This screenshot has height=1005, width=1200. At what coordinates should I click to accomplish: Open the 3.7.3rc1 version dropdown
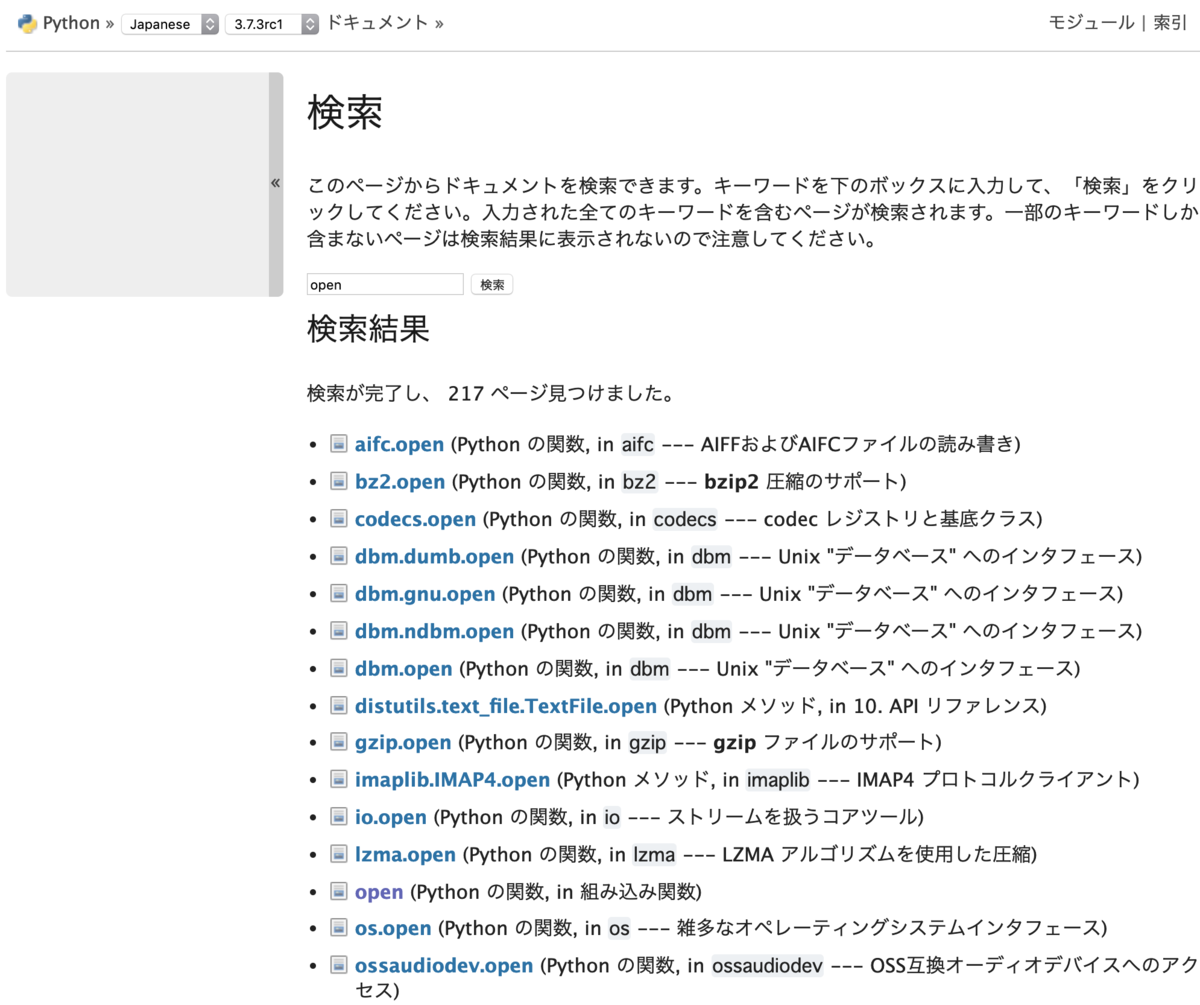tap(272, 24)
